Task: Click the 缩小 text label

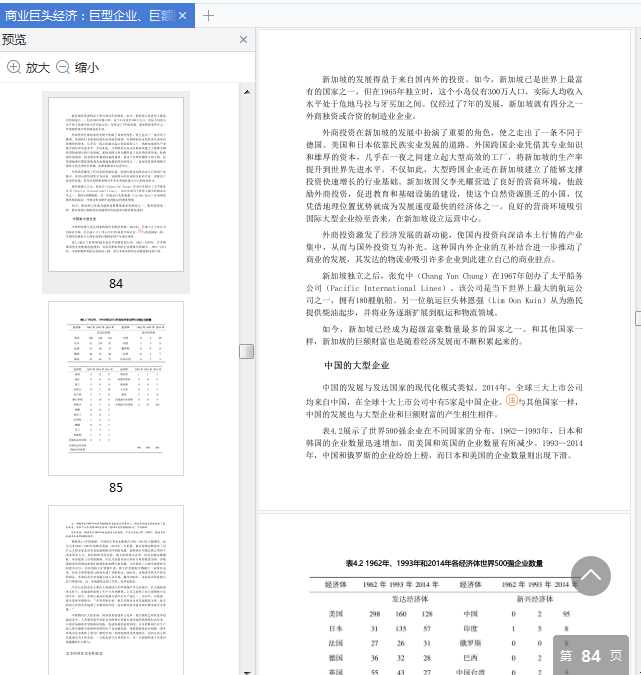Action: (87, 68)
